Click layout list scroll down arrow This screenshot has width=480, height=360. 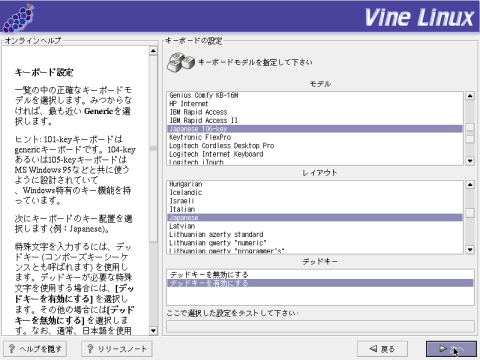pyautogui.click(x=470, y=249)
